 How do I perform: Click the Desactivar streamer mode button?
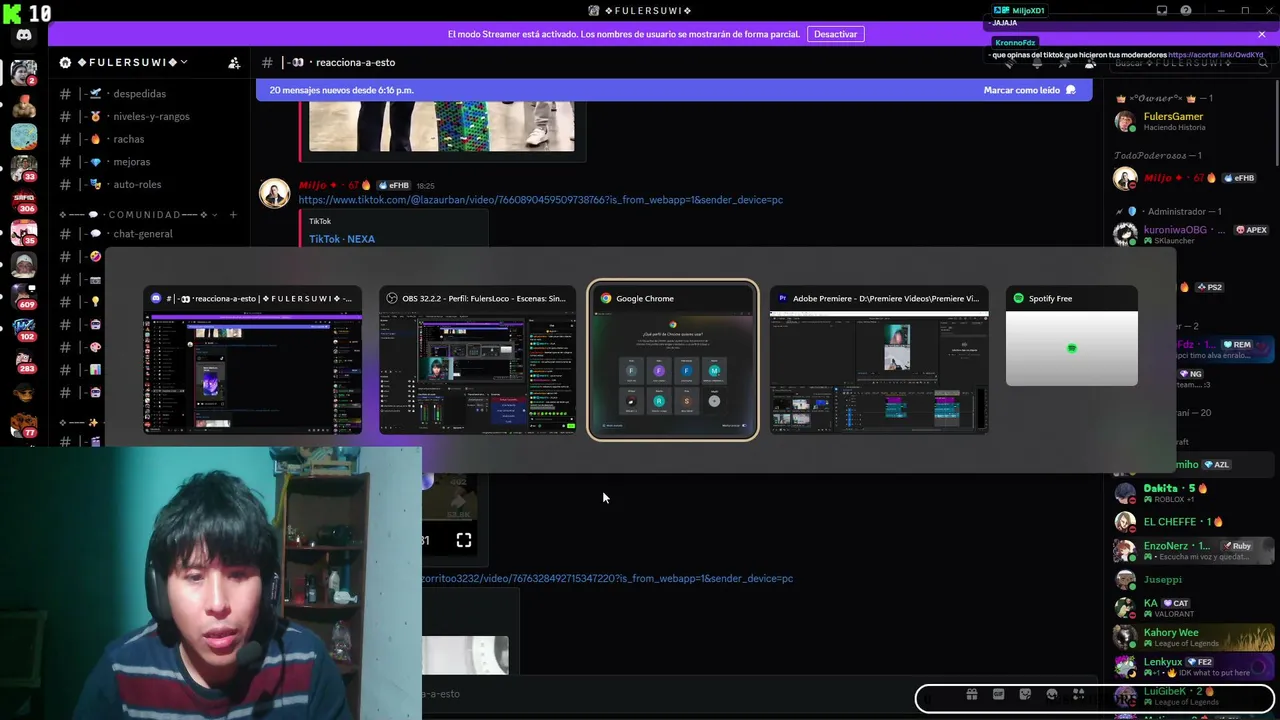coord(835,34)
